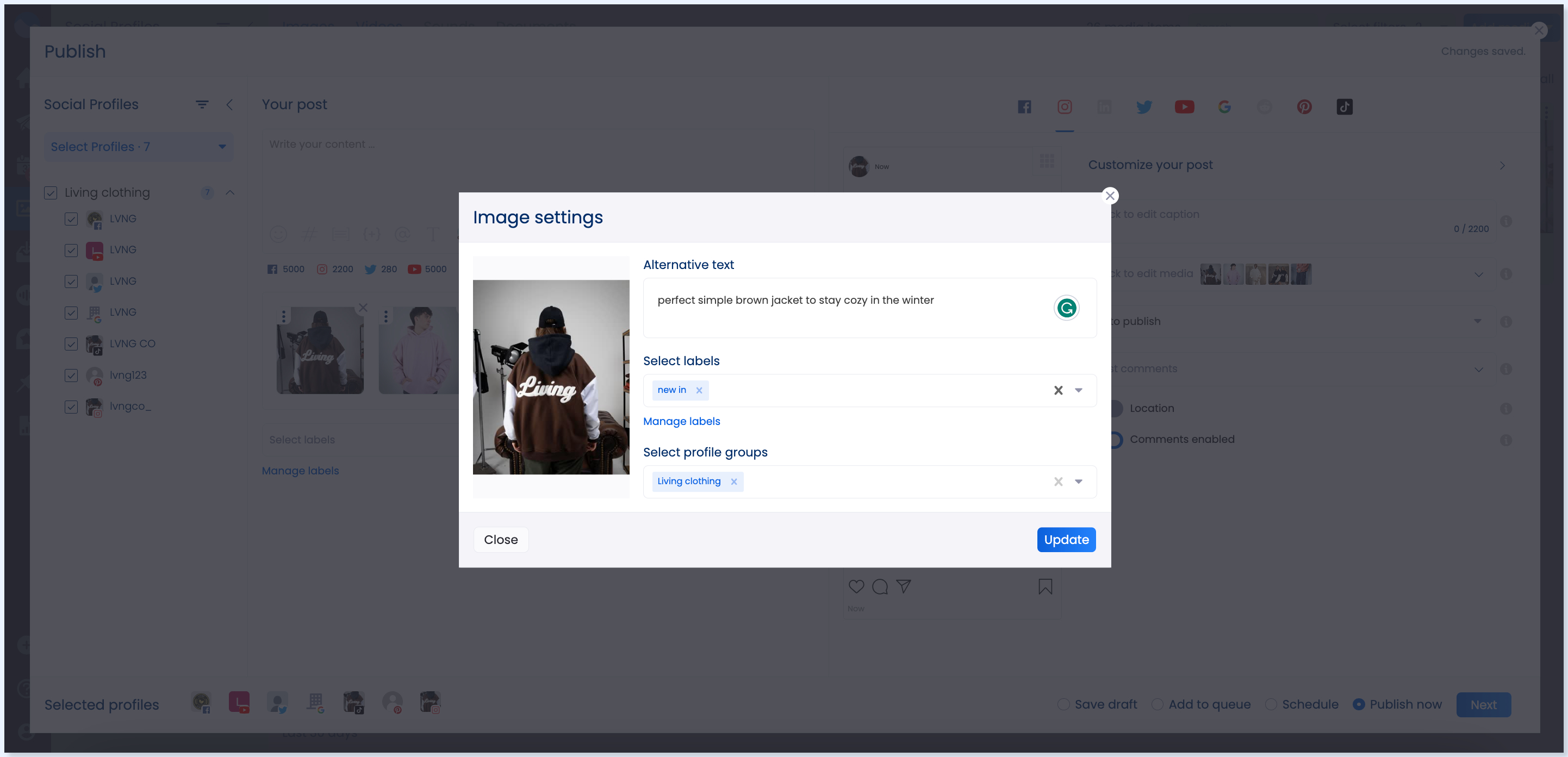Toggle the Living clothing group checkbox

tap(51, 193)
